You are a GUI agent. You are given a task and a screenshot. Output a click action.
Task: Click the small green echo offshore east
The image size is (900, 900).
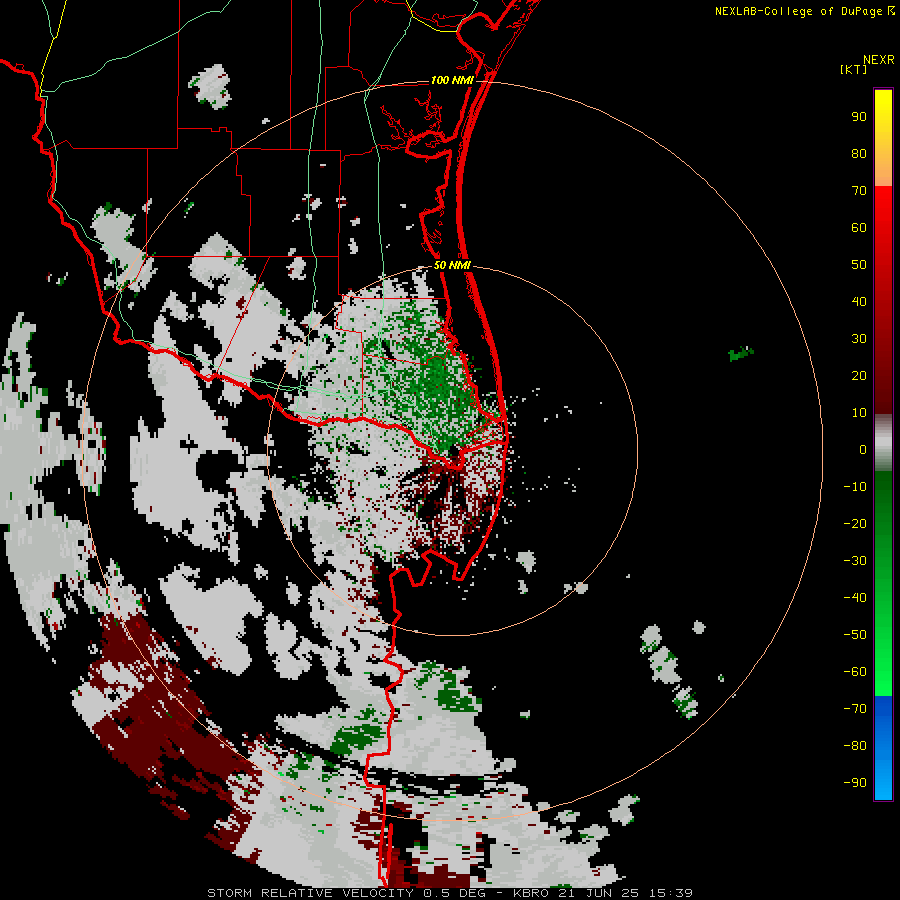(x=740, y=354)
